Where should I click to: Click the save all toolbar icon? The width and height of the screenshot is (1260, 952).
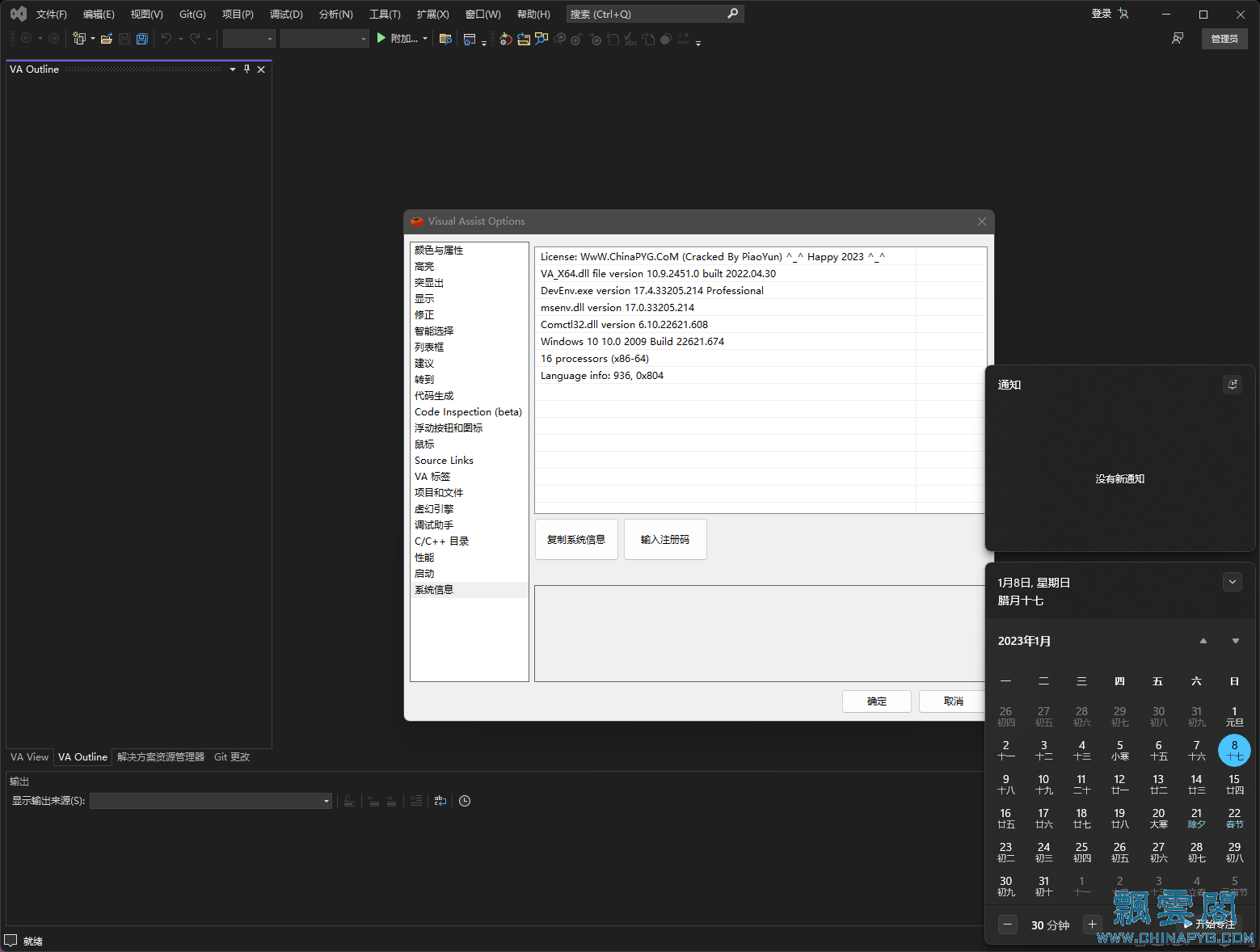coord(142,38)
